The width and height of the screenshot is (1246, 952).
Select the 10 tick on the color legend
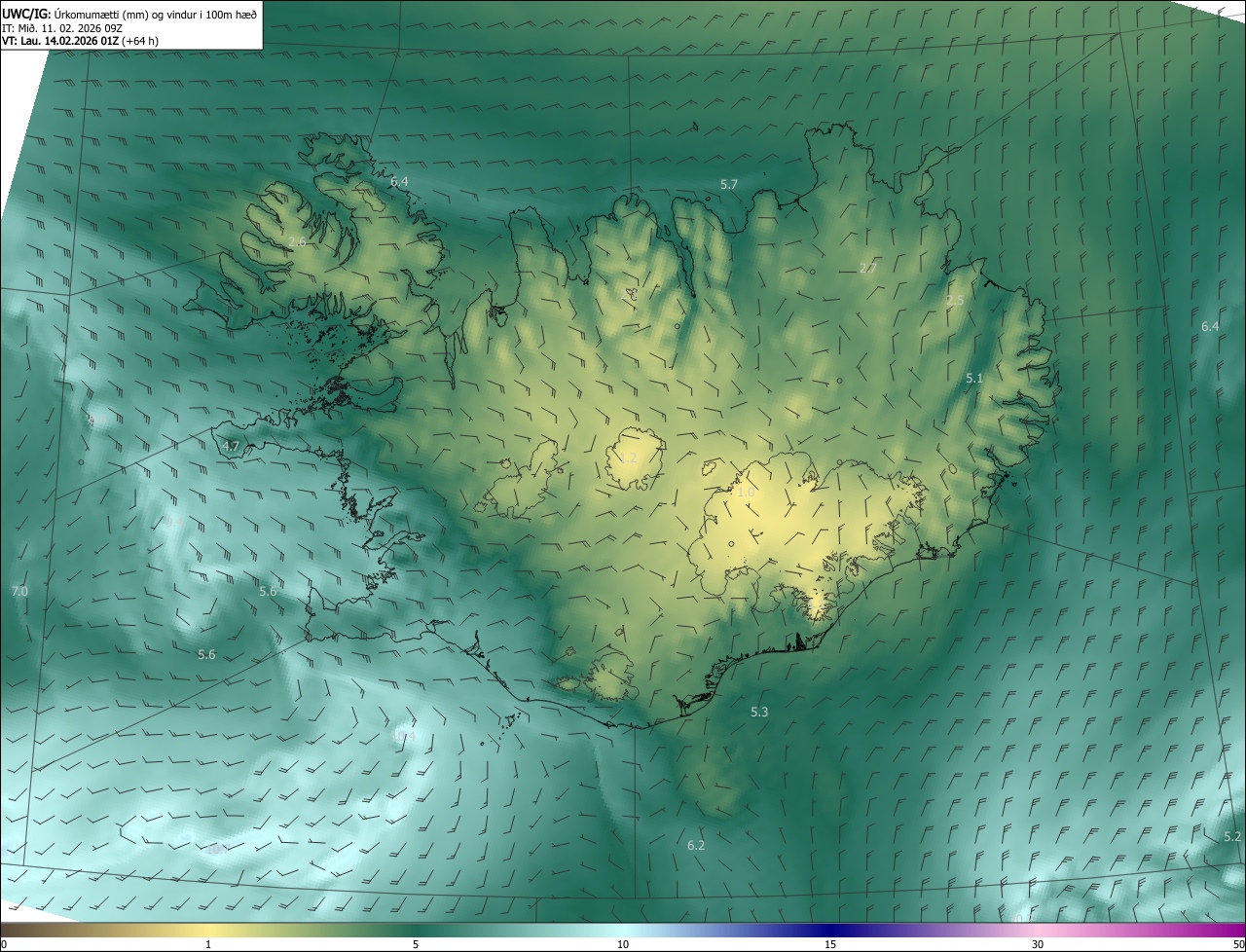[x=623, y=944]
